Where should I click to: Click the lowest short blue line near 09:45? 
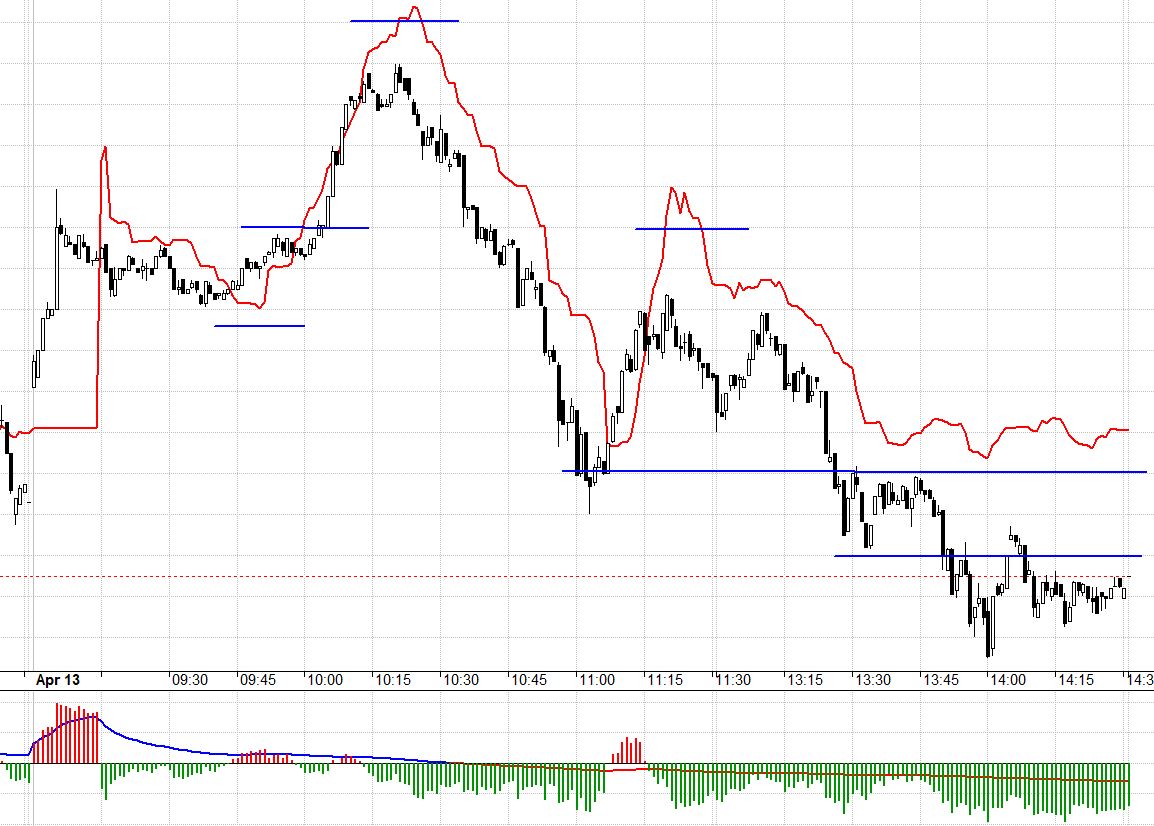click(x=259, y=326)
